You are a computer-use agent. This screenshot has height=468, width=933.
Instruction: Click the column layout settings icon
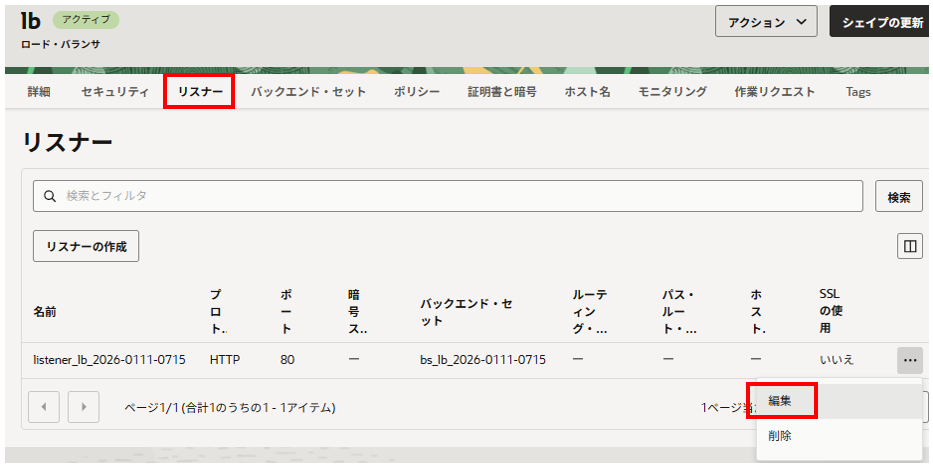[909, 246]
